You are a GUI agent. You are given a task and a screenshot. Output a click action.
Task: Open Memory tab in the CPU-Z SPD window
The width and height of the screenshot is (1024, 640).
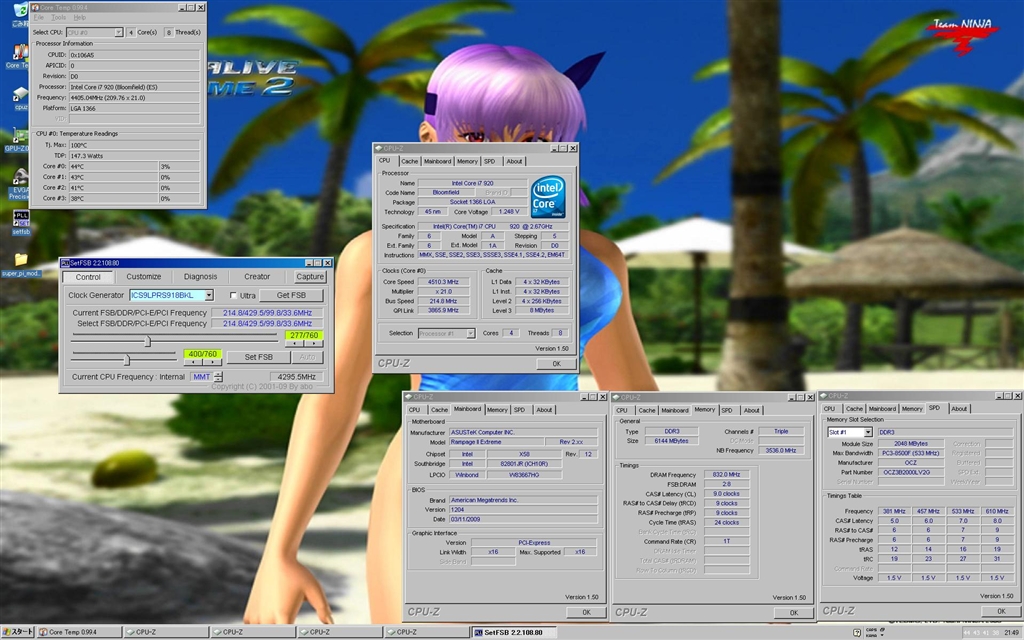(912, 409)
